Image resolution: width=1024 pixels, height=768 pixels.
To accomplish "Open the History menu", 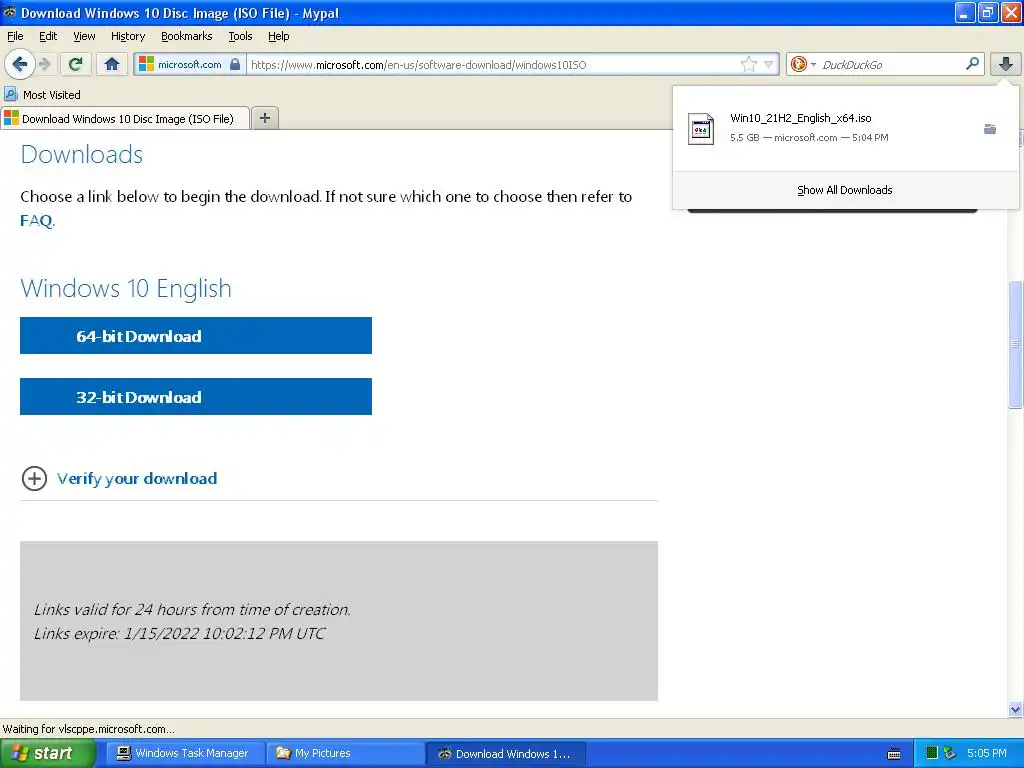I will [x=127, y=36].
